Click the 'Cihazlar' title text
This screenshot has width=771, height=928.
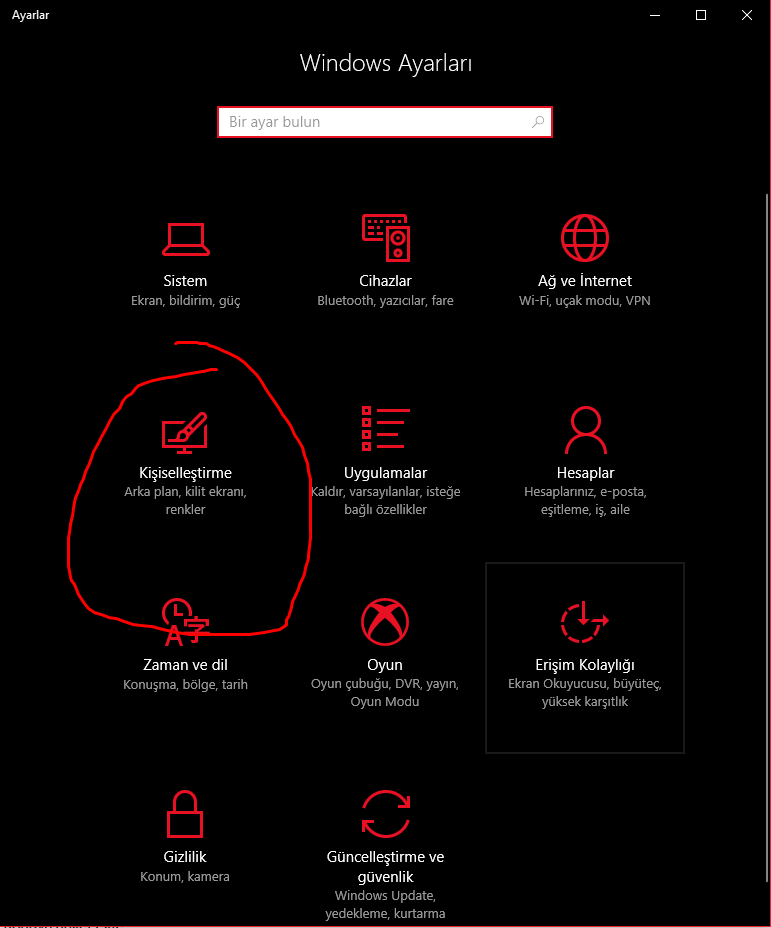point(385,281)
